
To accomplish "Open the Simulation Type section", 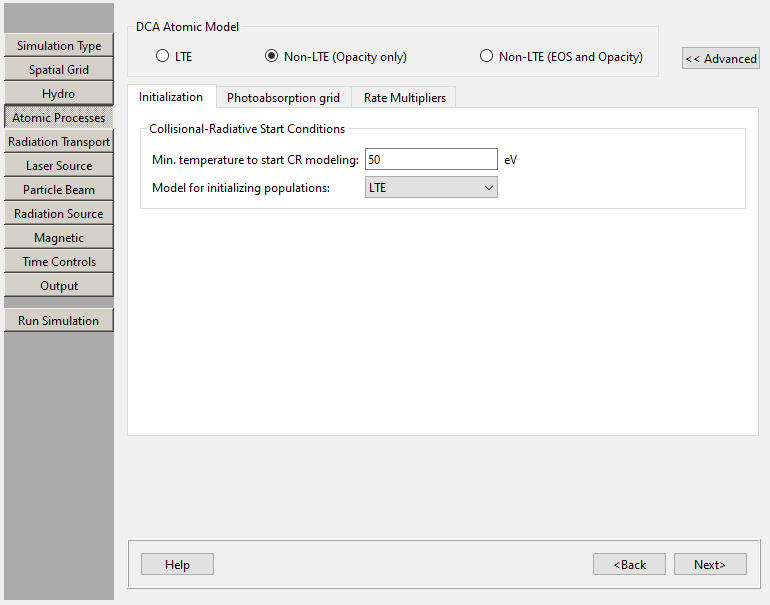I will click(x=59, y=46).
